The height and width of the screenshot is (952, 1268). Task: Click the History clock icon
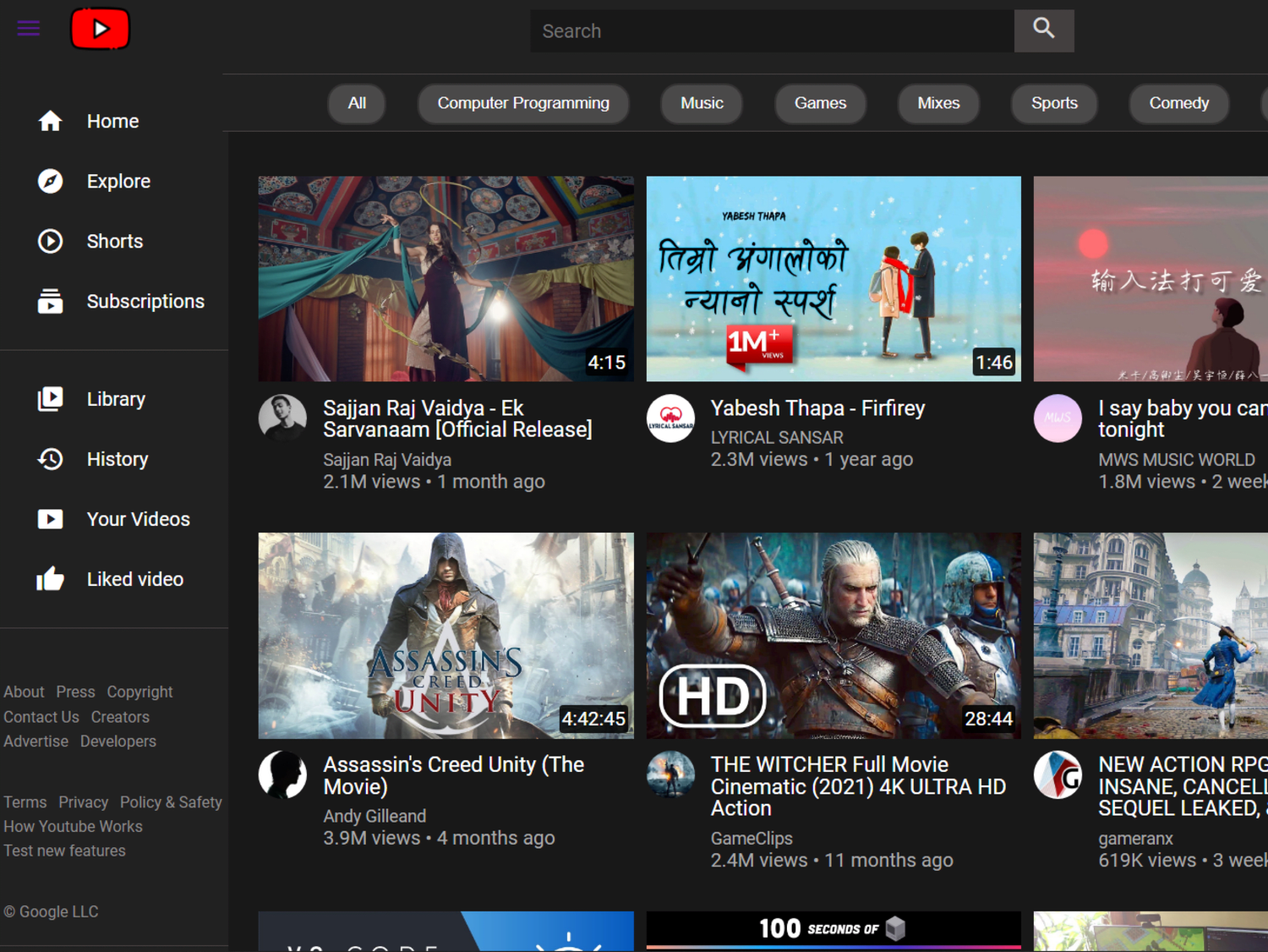tap(50, 459)
